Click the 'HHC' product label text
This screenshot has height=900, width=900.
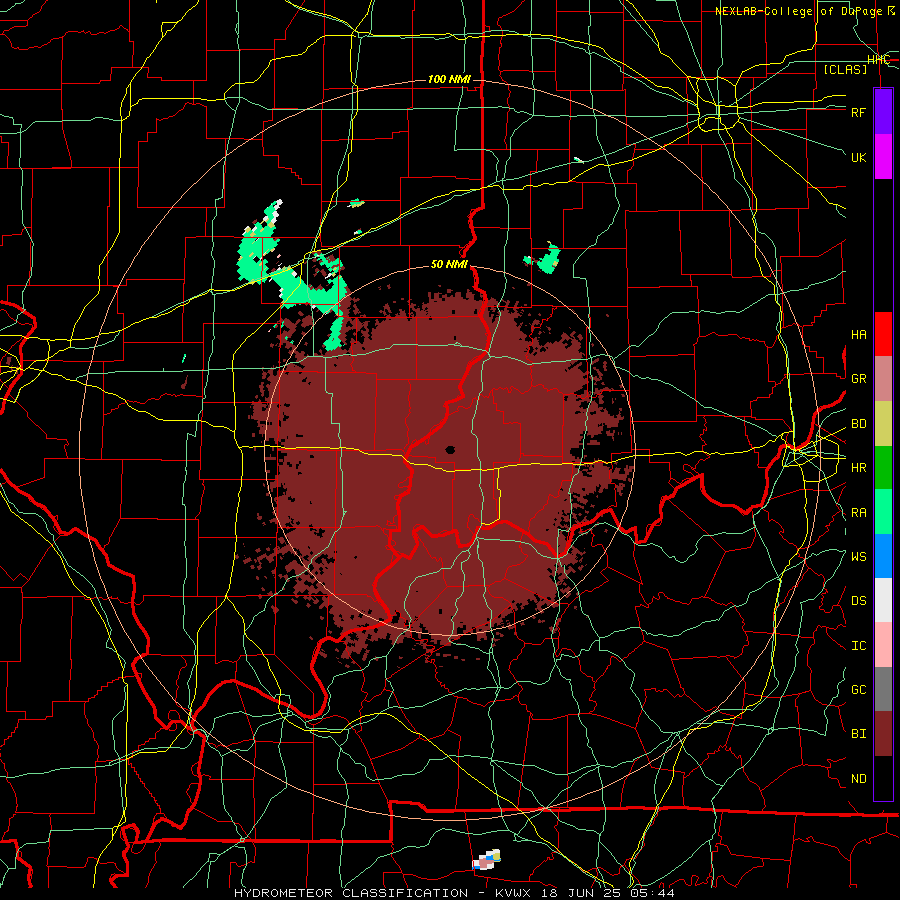pyautogui.click(x=878, y=60)
